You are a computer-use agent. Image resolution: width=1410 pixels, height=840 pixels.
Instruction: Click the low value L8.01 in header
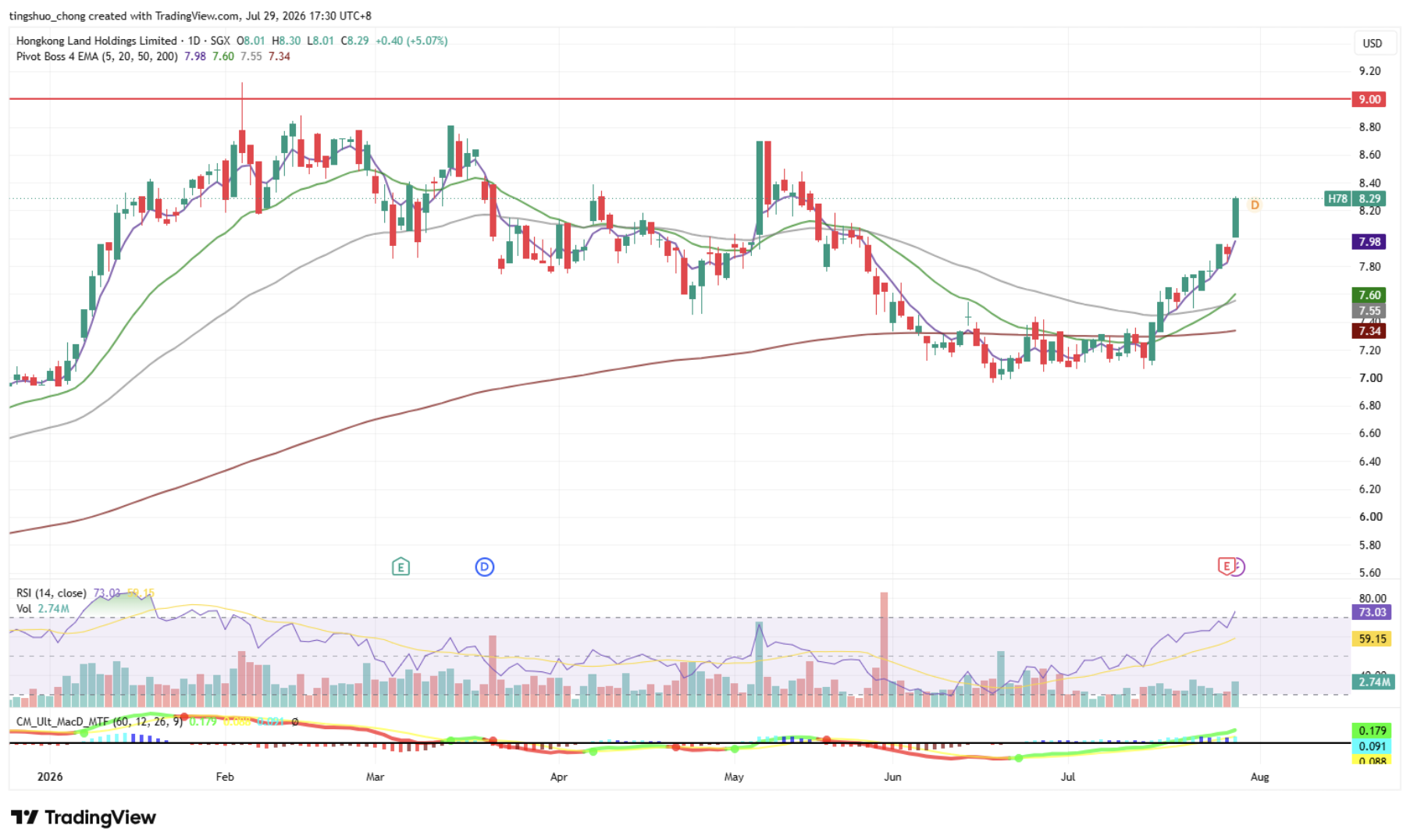(x=320, y=41)
